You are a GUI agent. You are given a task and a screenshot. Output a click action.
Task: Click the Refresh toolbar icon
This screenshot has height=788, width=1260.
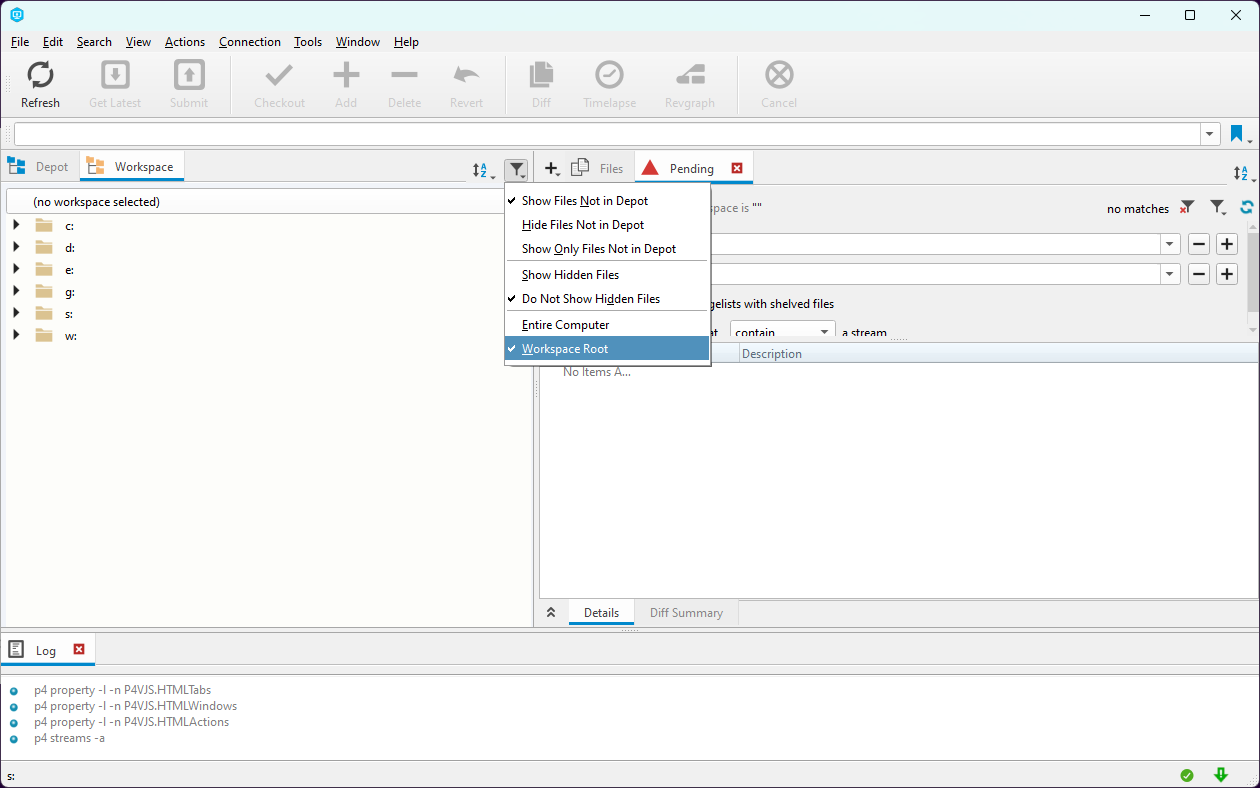(40, 75)
